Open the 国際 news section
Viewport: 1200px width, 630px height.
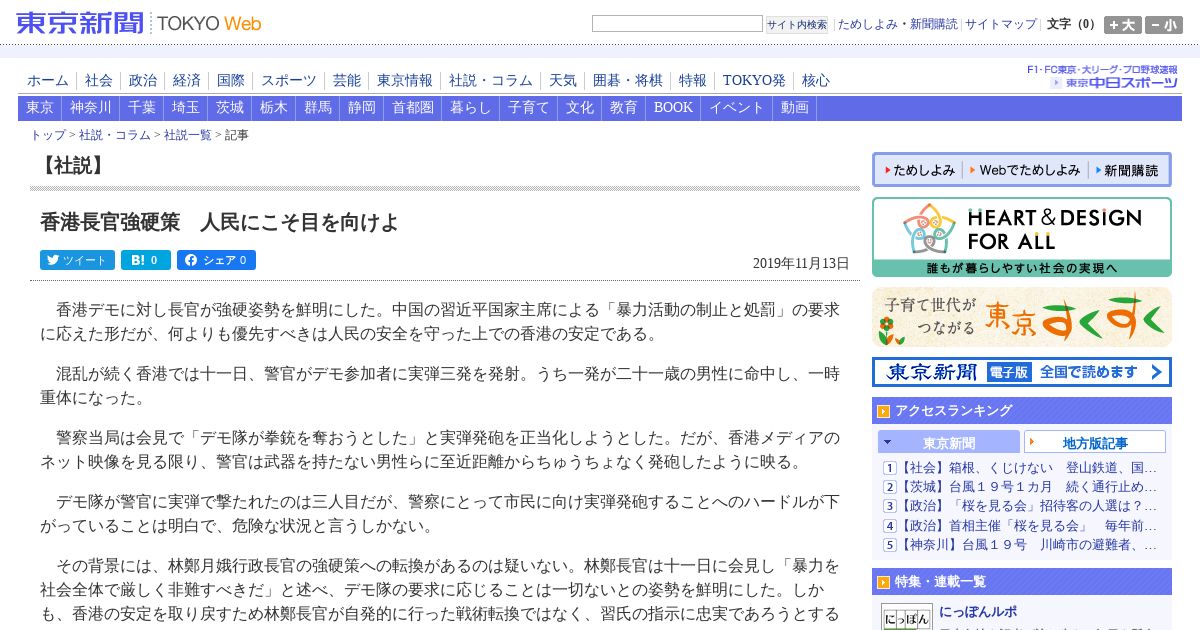coord(231,81)
